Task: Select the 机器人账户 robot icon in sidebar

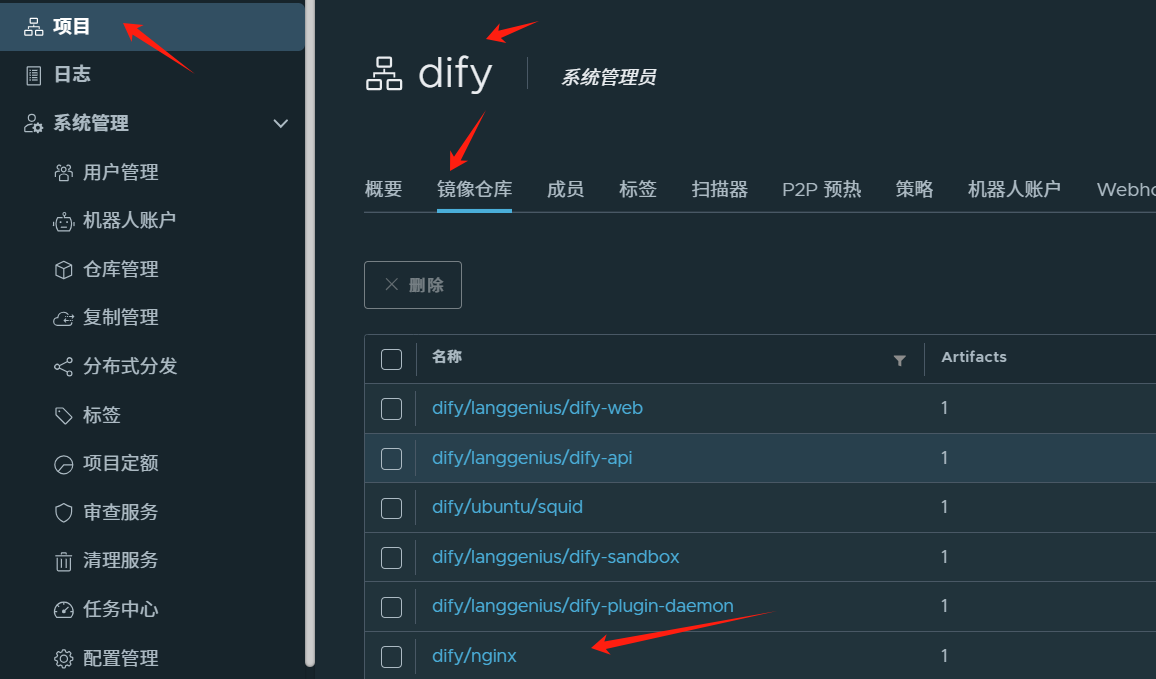Action: click(63, 221)
